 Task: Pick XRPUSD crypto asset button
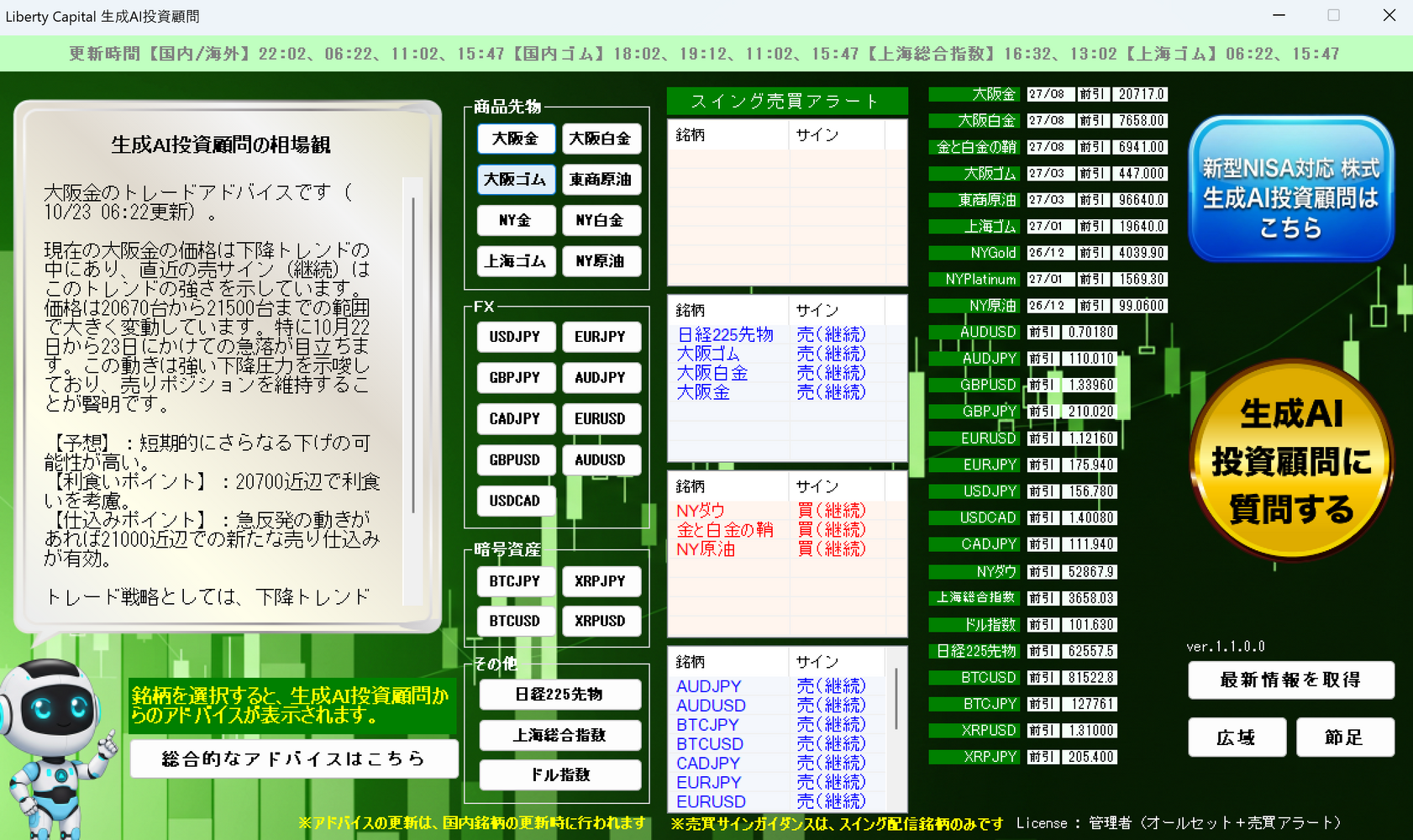pyautogui.click(x=601, y=621)
